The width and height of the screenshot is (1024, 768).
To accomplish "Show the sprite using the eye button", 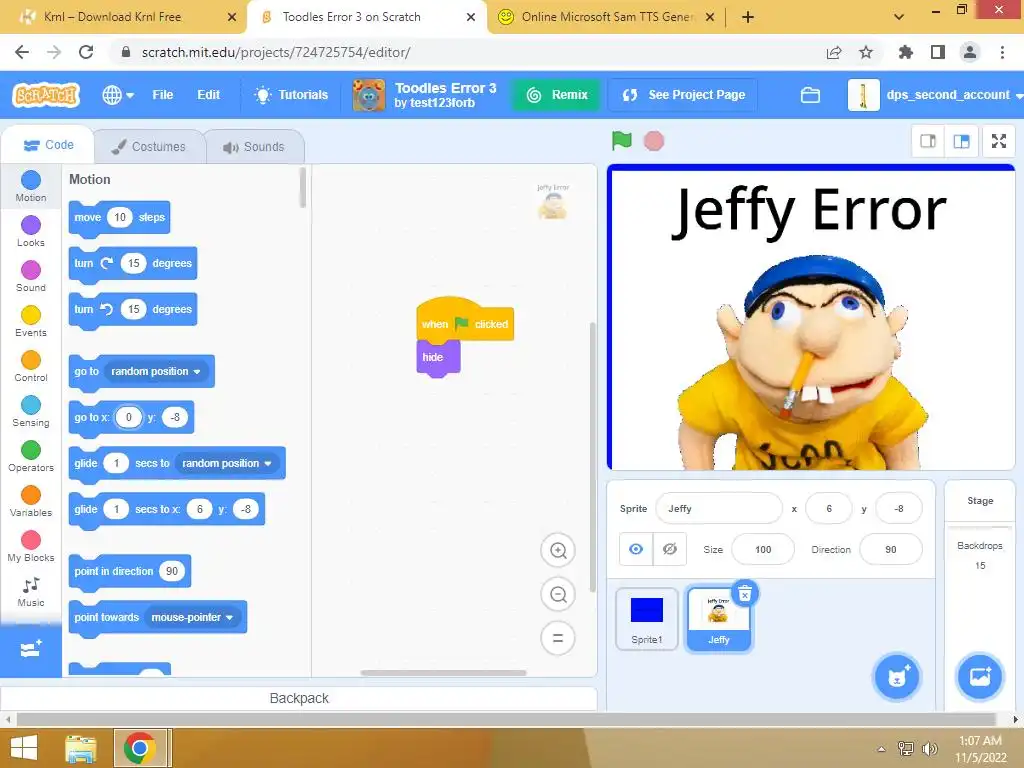I will 635,549.
